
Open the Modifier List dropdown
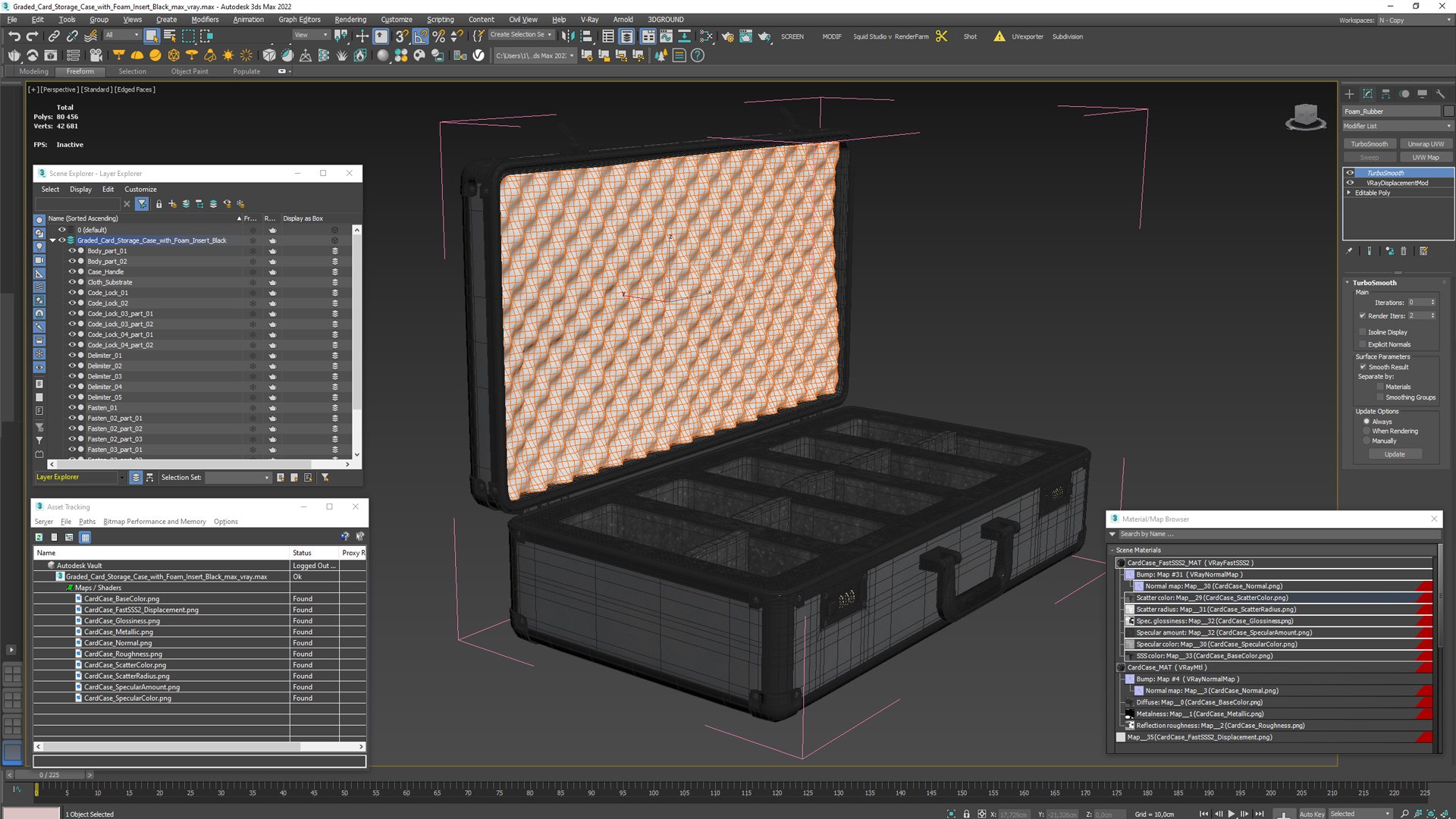tap(1398, 126)
